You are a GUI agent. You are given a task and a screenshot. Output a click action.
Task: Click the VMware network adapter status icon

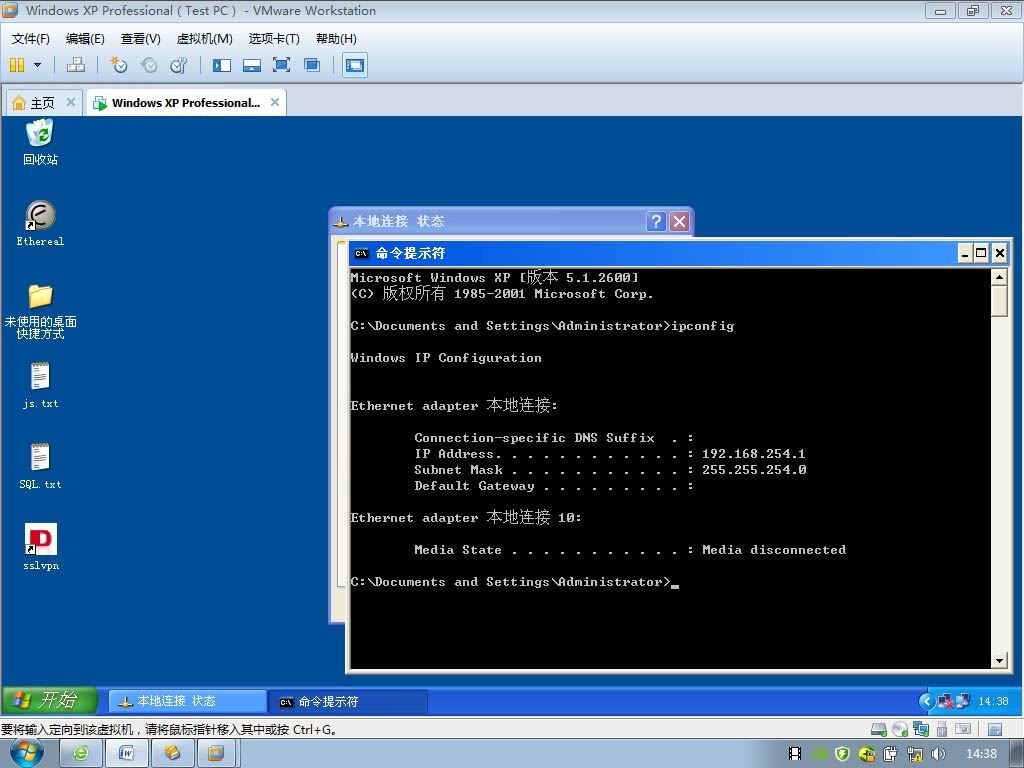tap(921, 729)
